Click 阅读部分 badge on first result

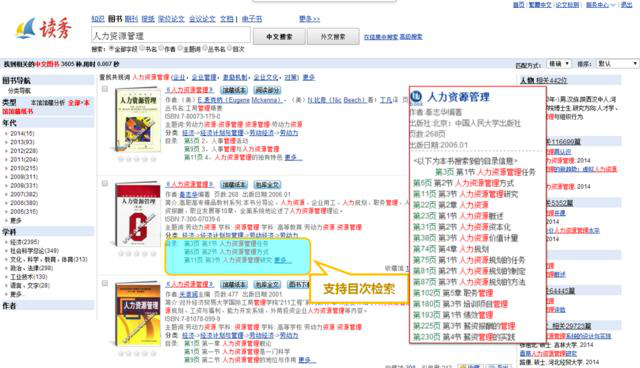click(x=267, y=90)
